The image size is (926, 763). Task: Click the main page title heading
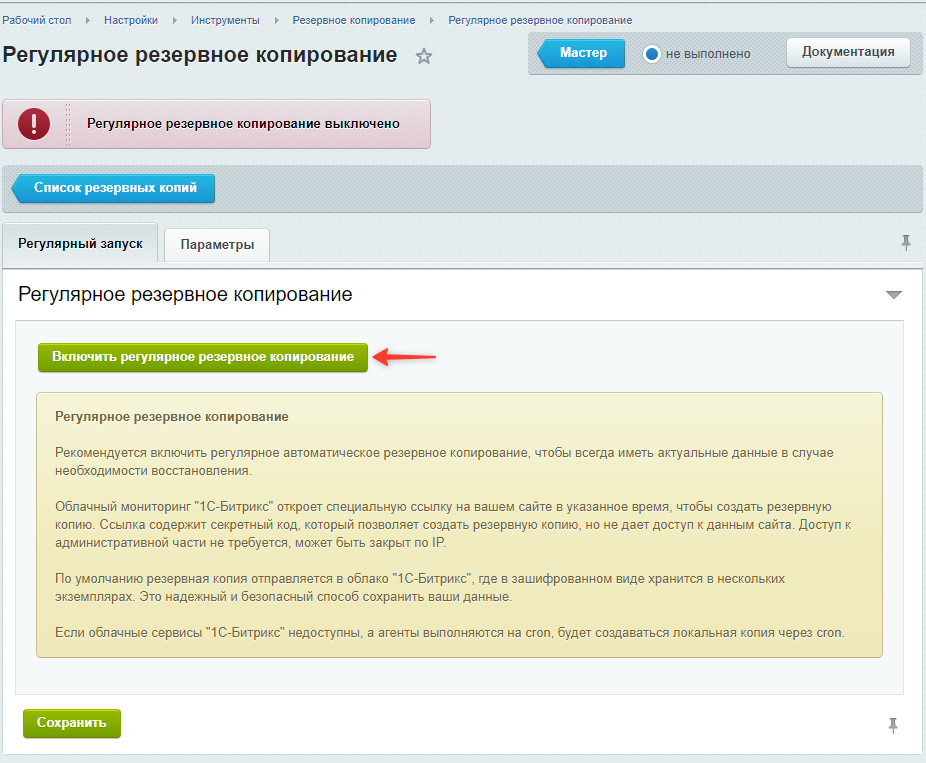tap(200, 55)
